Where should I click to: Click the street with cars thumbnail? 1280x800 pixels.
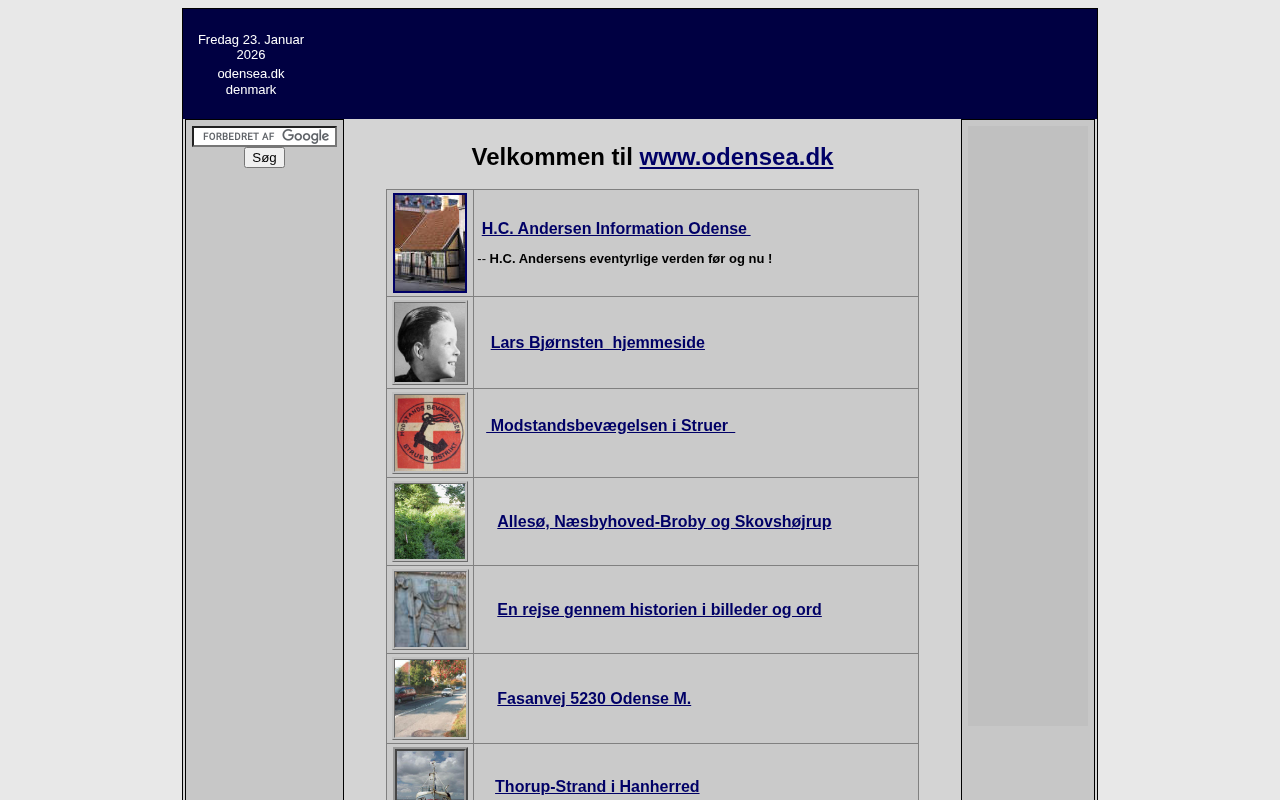[x=430, y=699]
